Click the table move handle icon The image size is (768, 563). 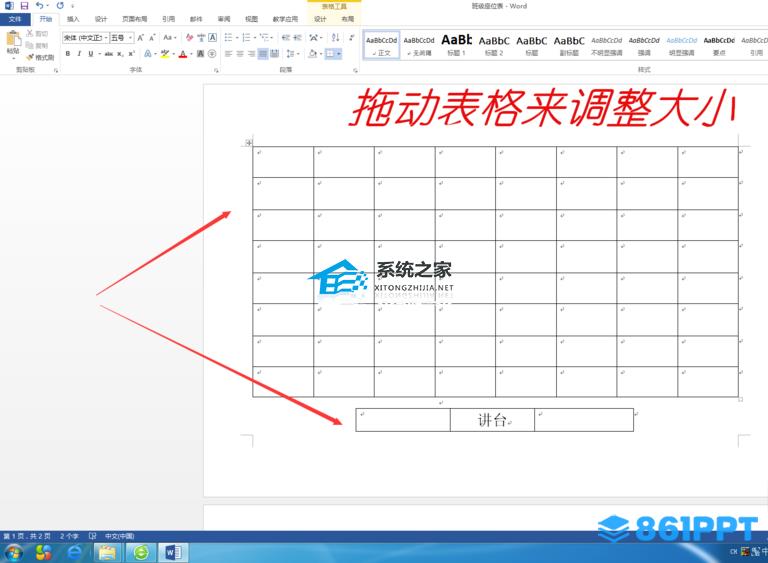249,143
